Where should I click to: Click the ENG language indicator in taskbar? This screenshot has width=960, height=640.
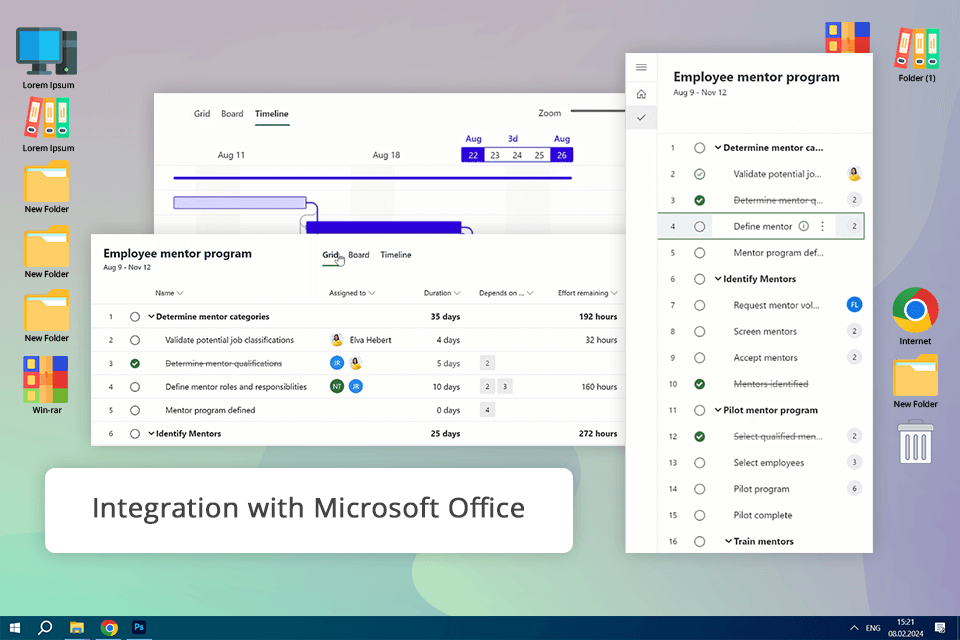[x=873, y=628]
